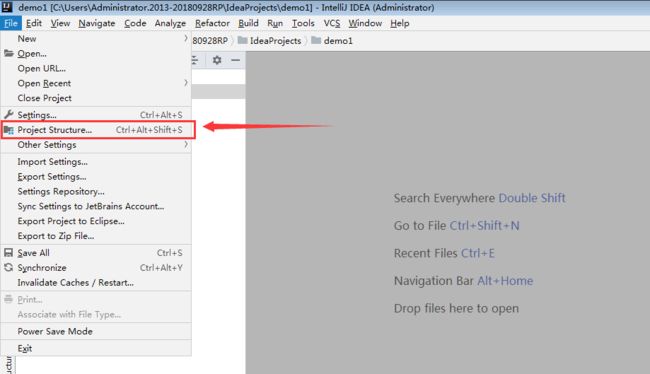This screenshot has width=650, height=374.
Task: Click Double Shift shortcut text
Action: tap(532, 198)
